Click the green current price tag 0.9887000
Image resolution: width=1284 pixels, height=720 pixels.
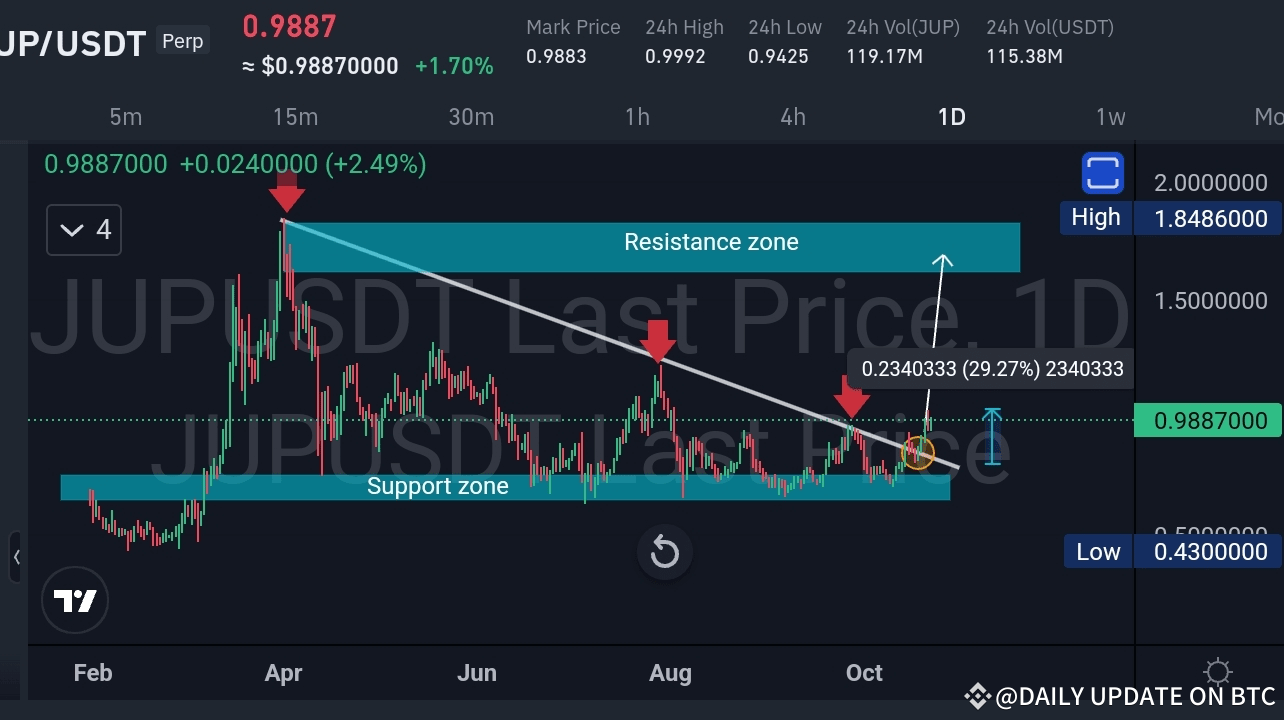click(x=1207, y=420)
